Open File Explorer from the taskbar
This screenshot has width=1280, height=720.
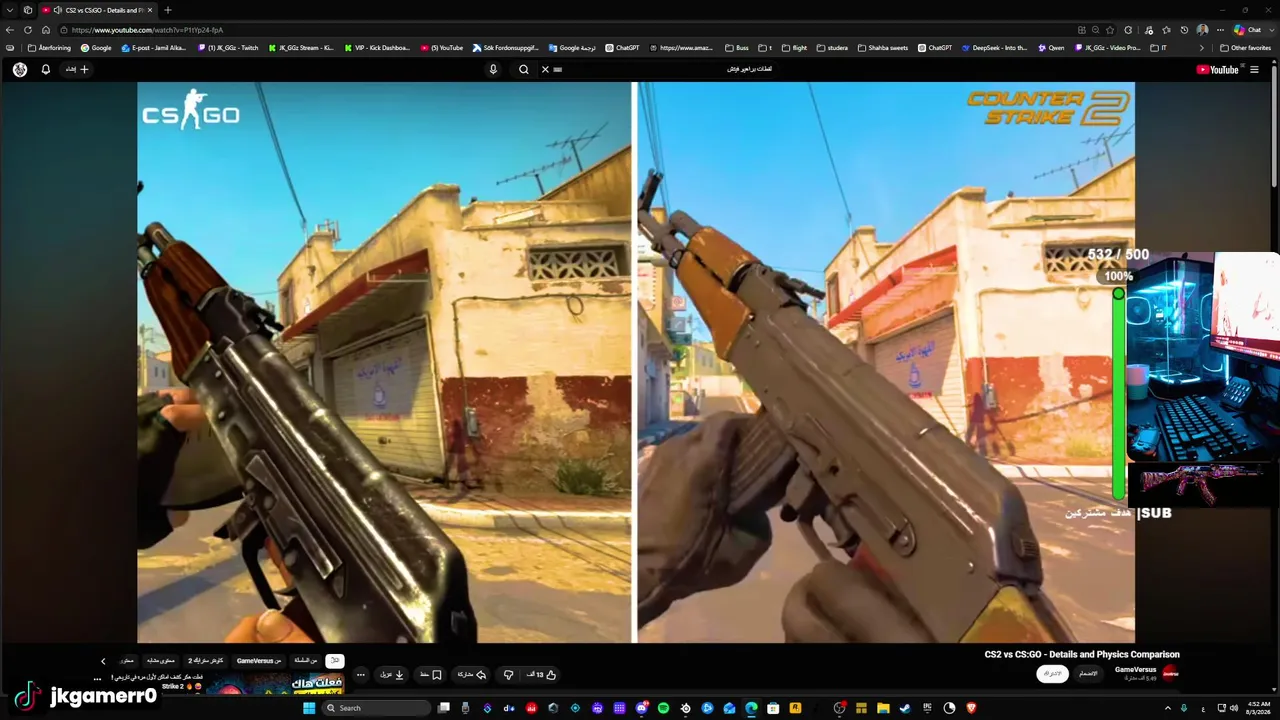[x=883, y=708]
